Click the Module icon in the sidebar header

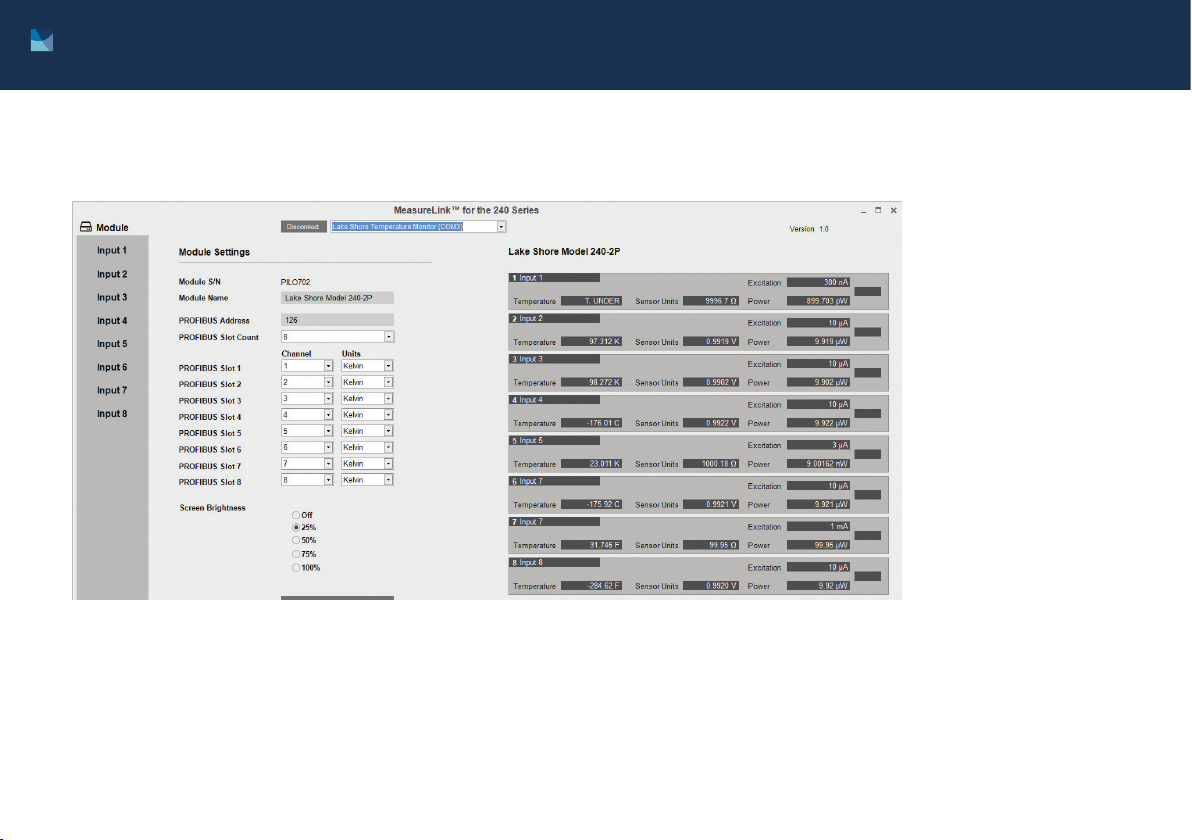point(86,227)
